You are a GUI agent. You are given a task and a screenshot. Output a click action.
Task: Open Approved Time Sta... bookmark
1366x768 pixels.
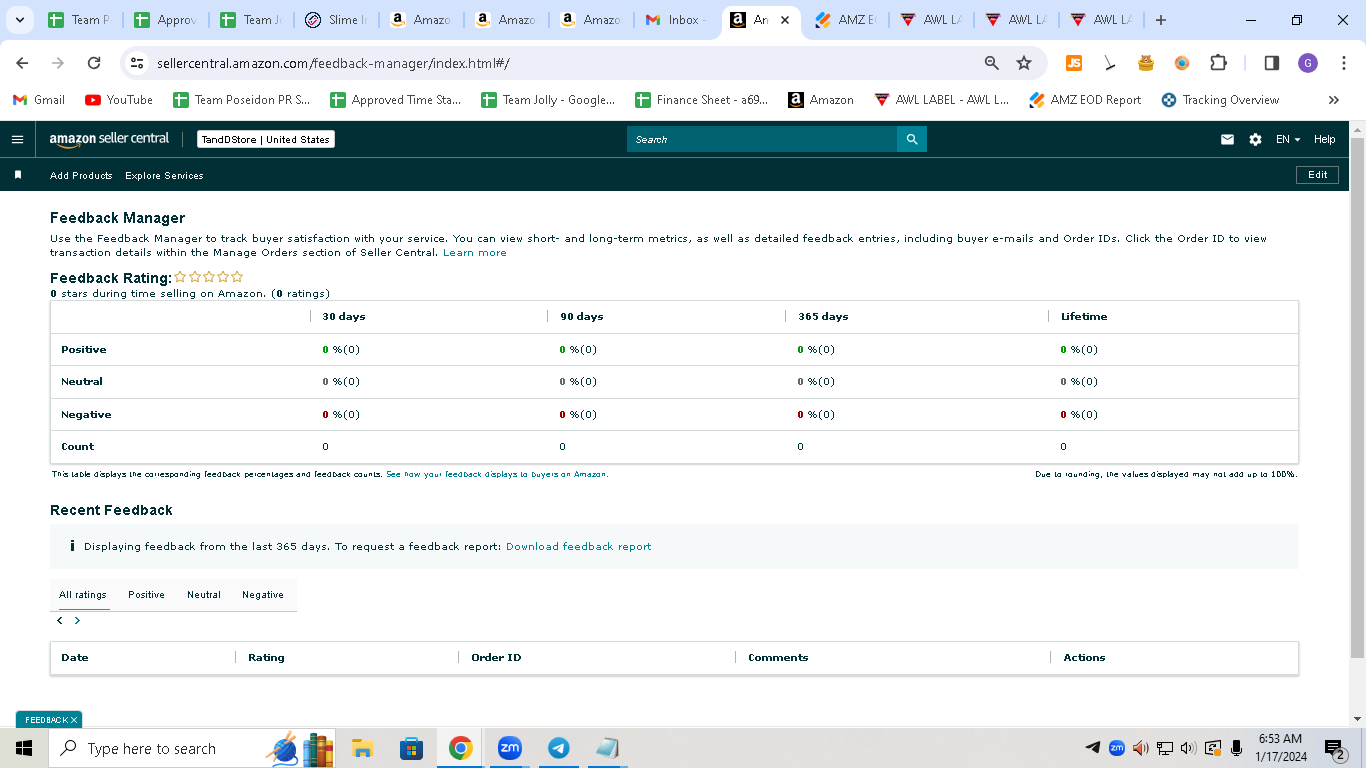pos(396,100)
